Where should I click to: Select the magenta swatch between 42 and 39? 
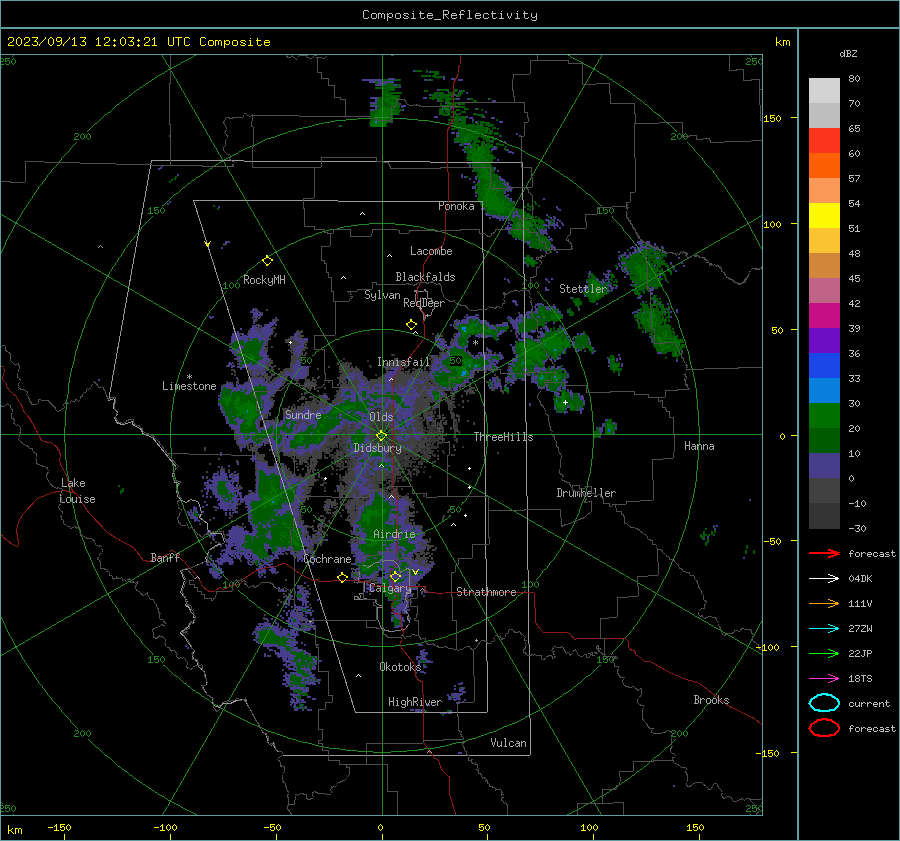click(x=824, y=316)
